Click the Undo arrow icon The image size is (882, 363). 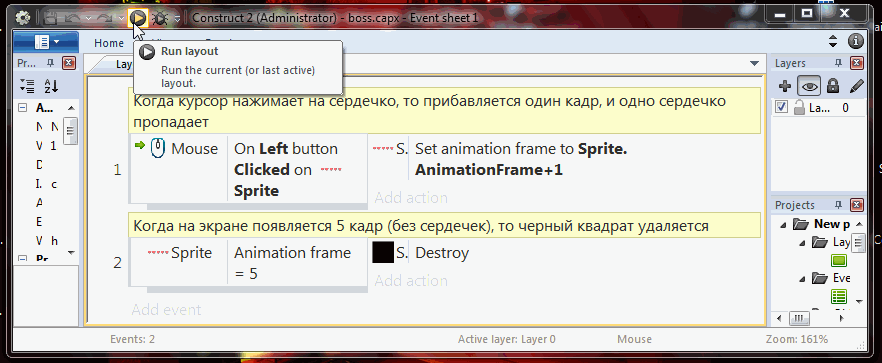[72, 19]
